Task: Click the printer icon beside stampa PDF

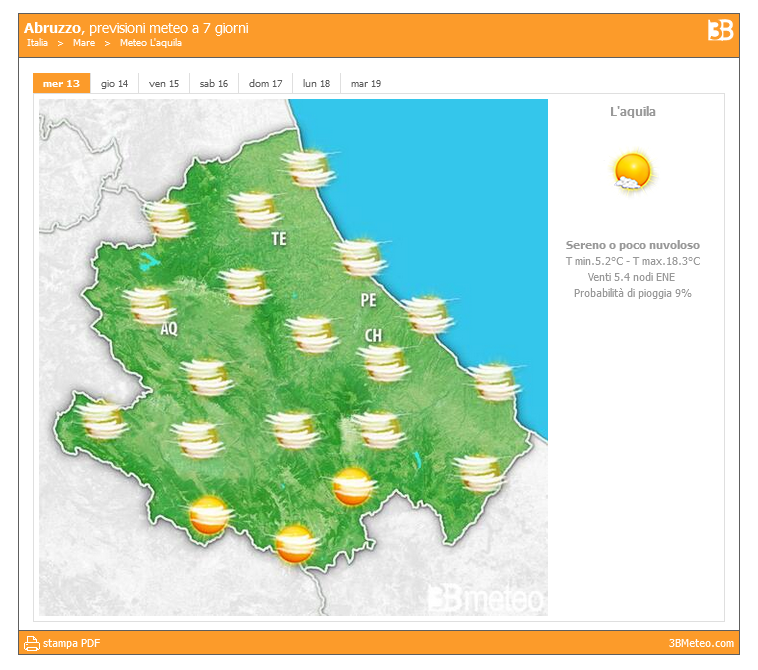Action: 31,644
